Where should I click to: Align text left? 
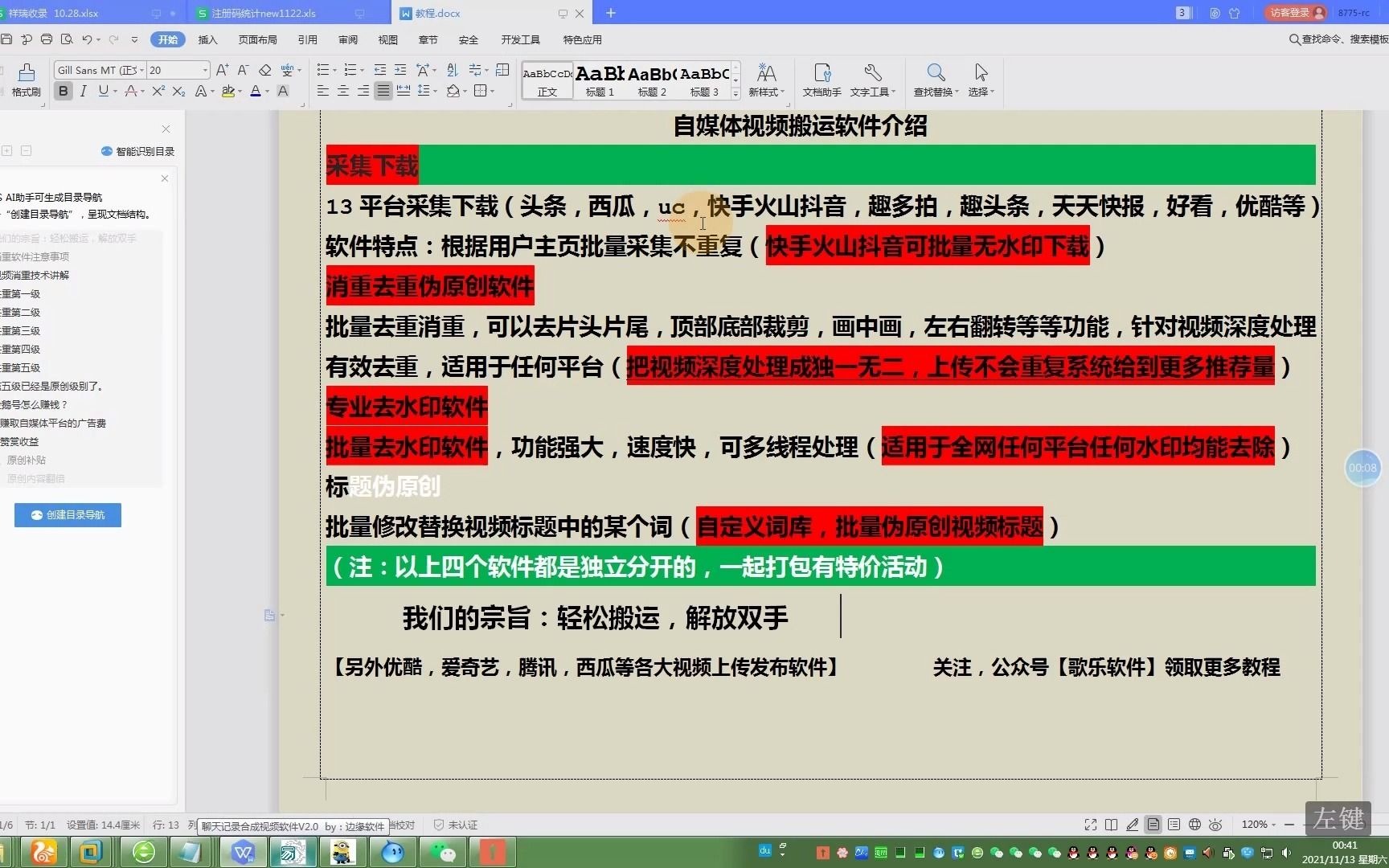pyautogui.click(x=323, y=91)
